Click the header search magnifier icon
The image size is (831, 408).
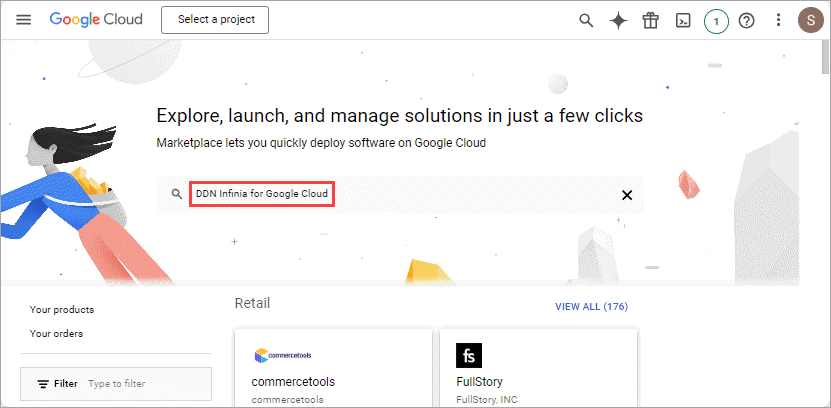tap(586, 21)
